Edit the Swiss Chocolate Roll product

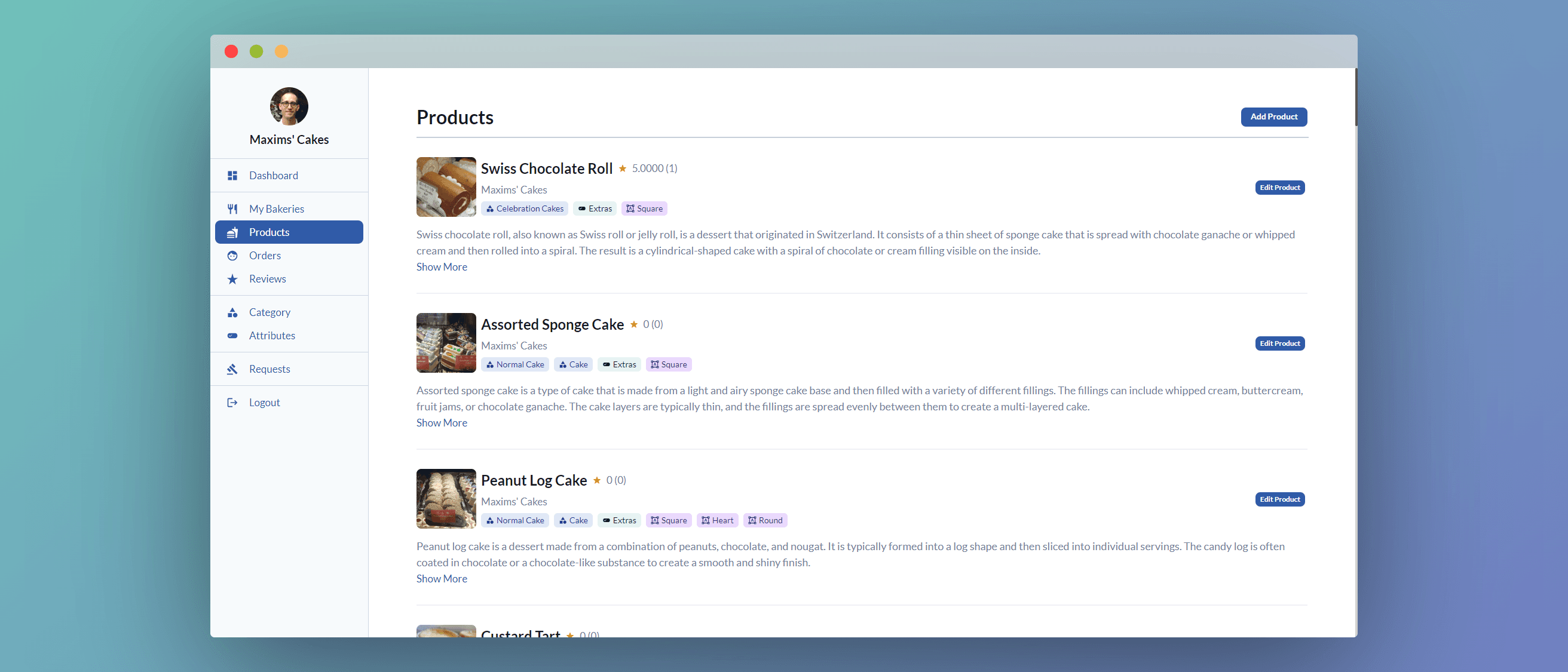(x=1279, y=188)
